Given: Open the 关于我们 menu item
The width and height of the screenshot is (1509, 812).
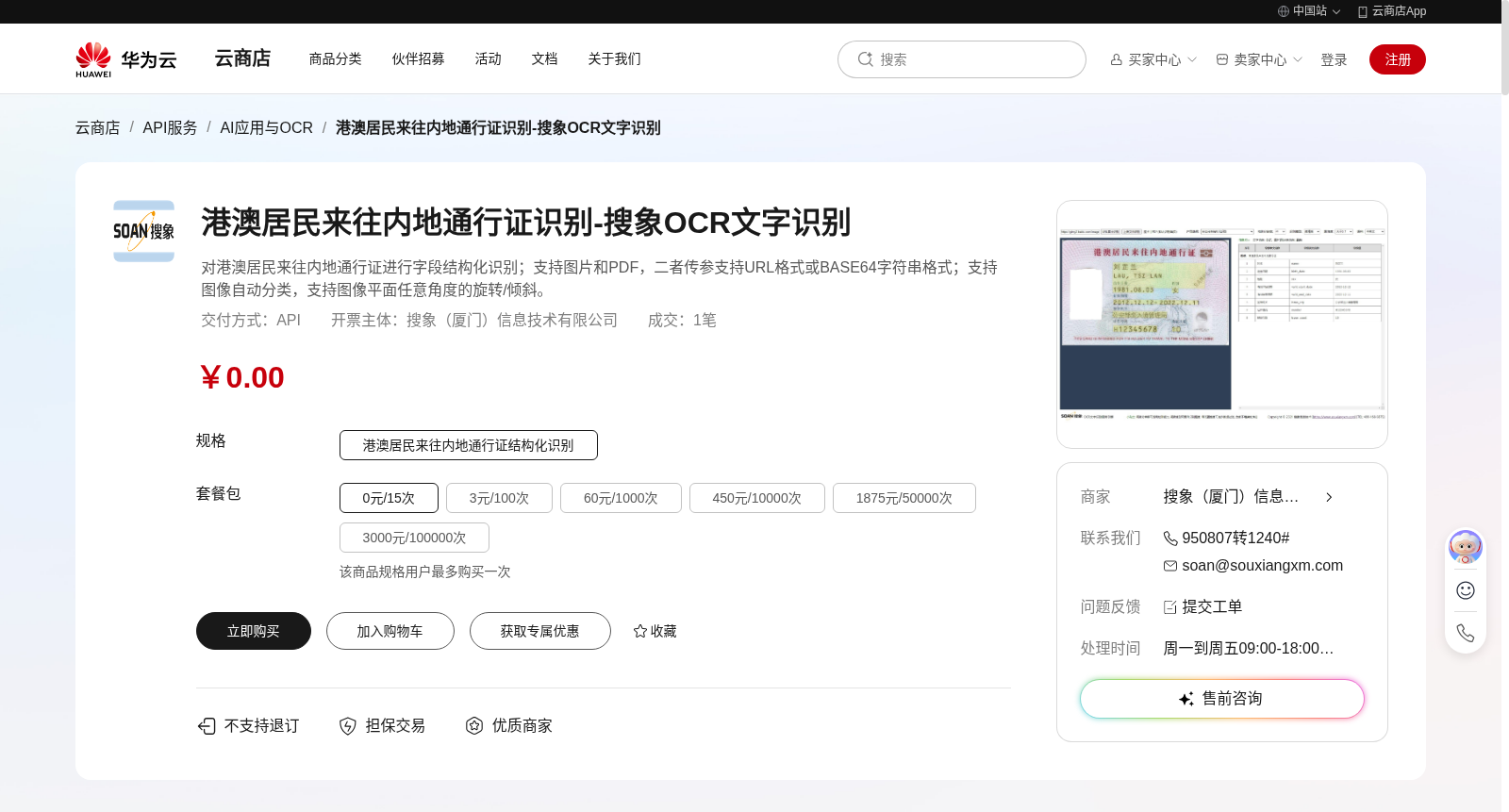Looking at the screenshot, I should (x=615, y=58).
